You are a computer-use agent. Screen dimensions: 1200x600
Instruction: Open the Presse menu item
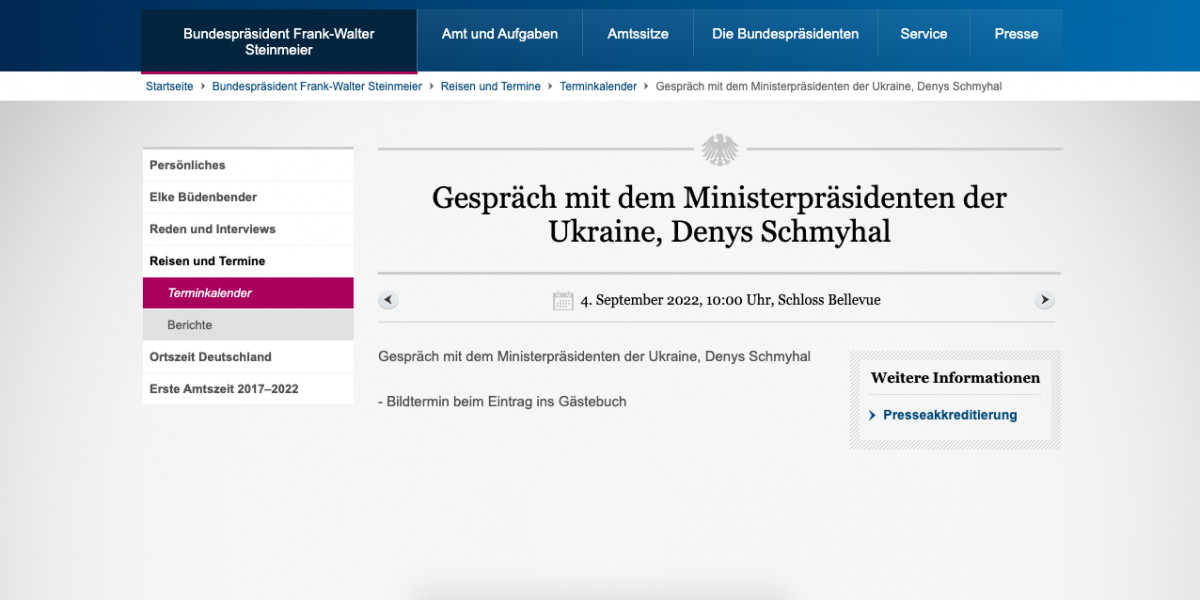[1016, 34]
